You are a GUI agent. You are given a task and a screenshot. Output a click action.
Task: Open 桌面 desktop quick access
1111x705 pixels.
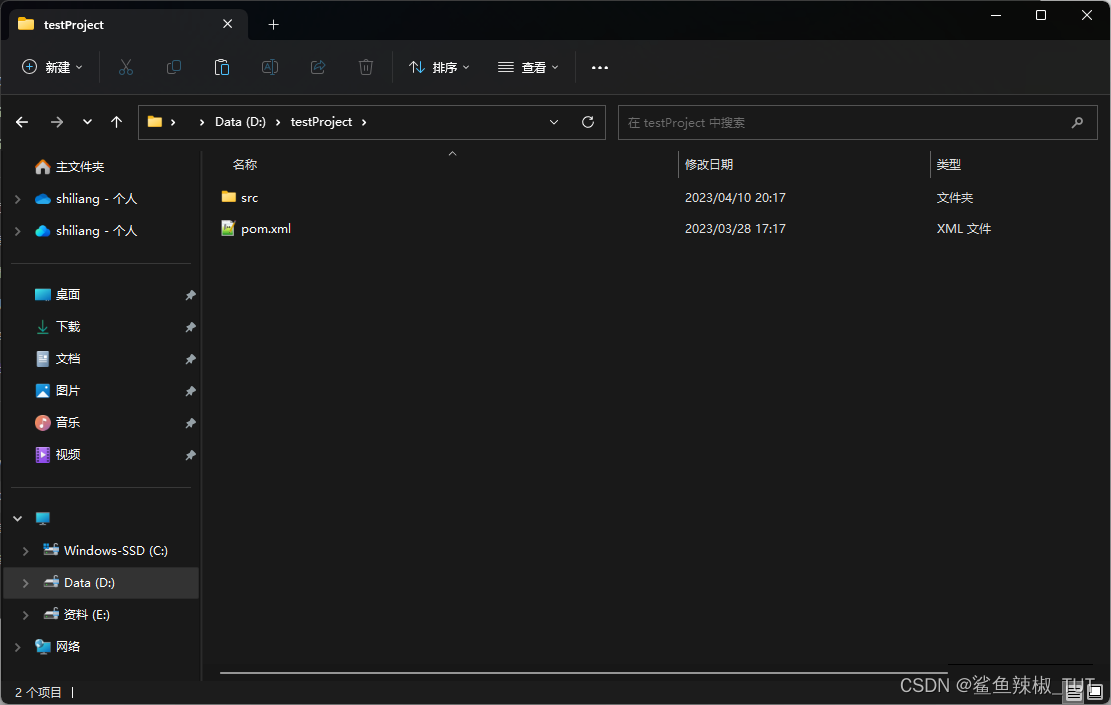tap(57, 294)
